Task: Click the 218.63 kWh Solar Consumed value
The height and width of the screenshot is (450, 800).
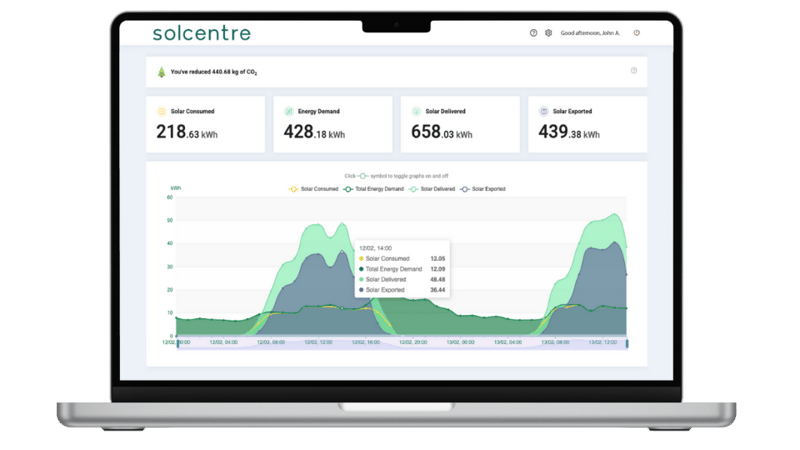Action: (x=187, y=132)
